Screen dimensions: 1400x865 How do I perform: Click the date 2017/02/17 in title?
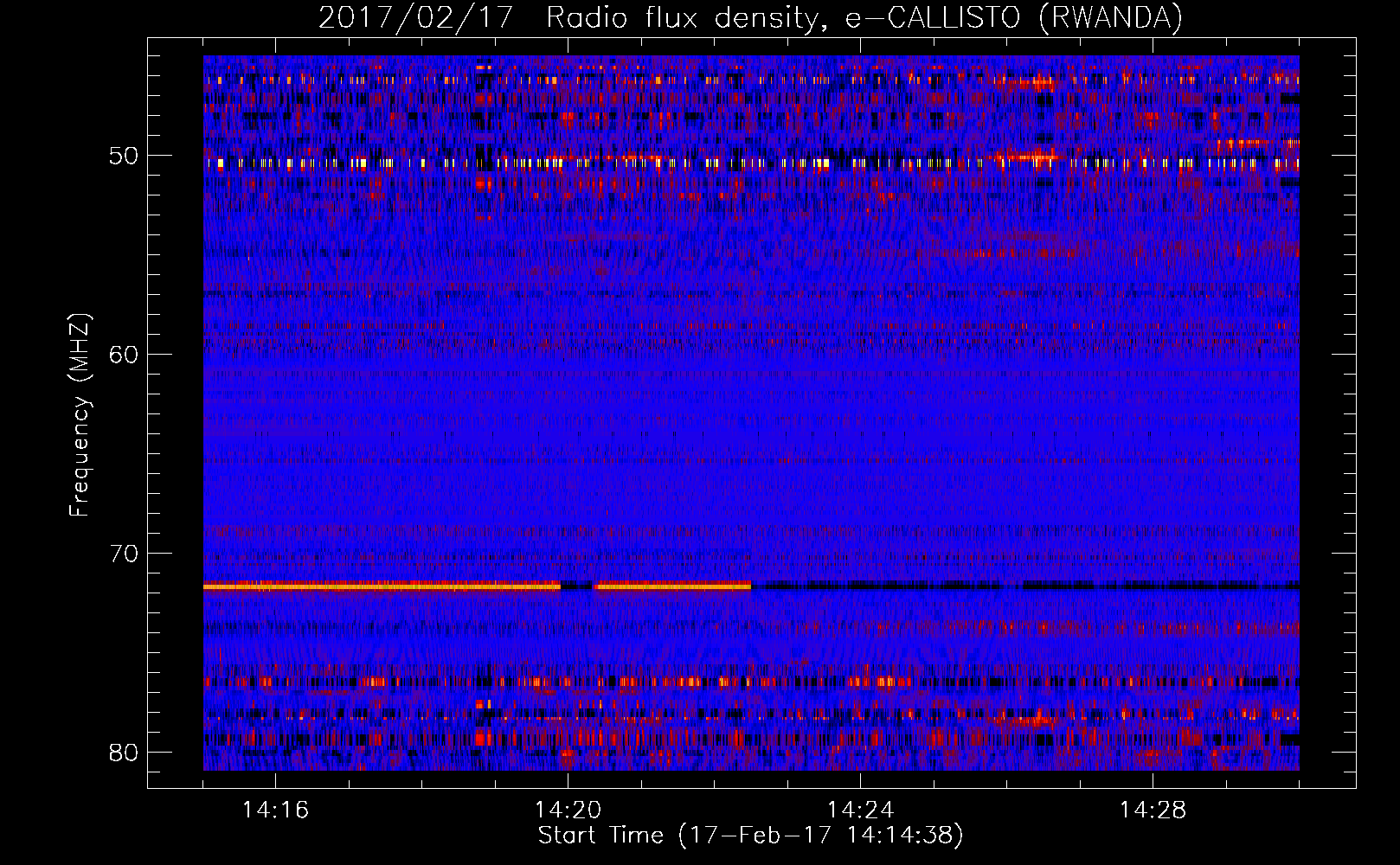tap(416, 18)
